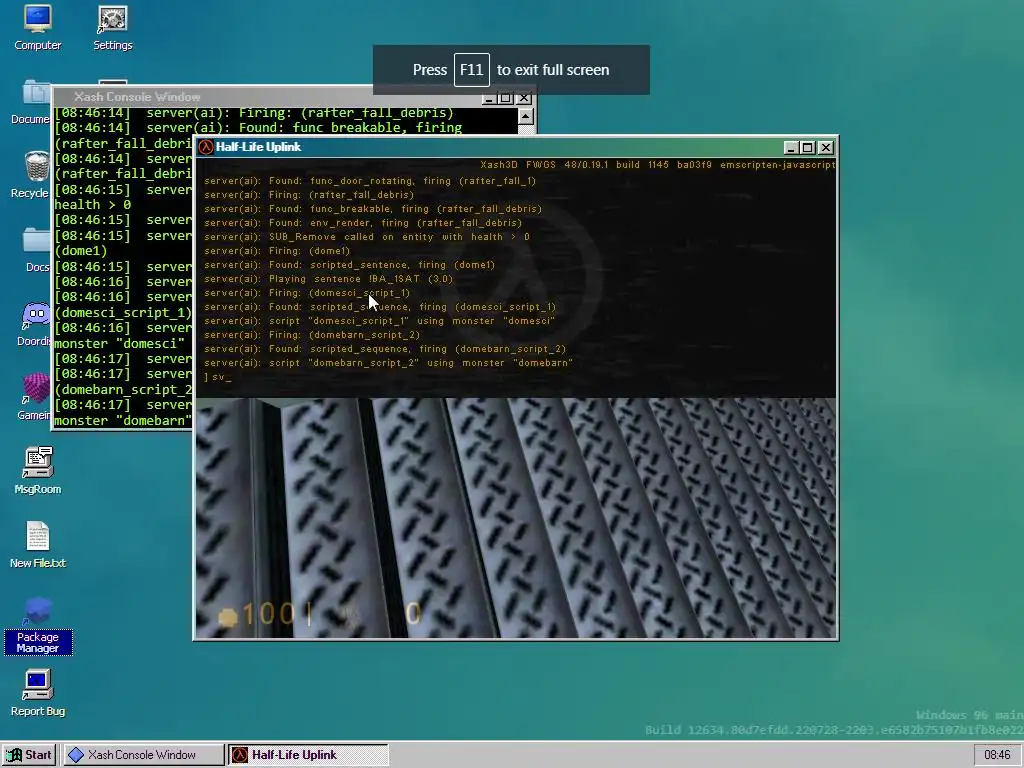This screenshot has height=768, width=1024.
Task: Select the Half-Life Uplink taskbar button
Action: (308, 755)
